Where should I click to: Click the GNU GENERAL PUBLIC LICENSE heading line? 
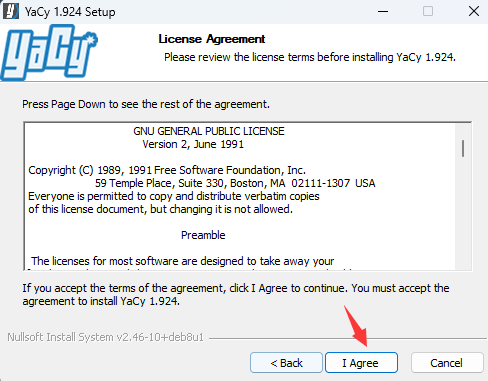(x=209, y=131)
